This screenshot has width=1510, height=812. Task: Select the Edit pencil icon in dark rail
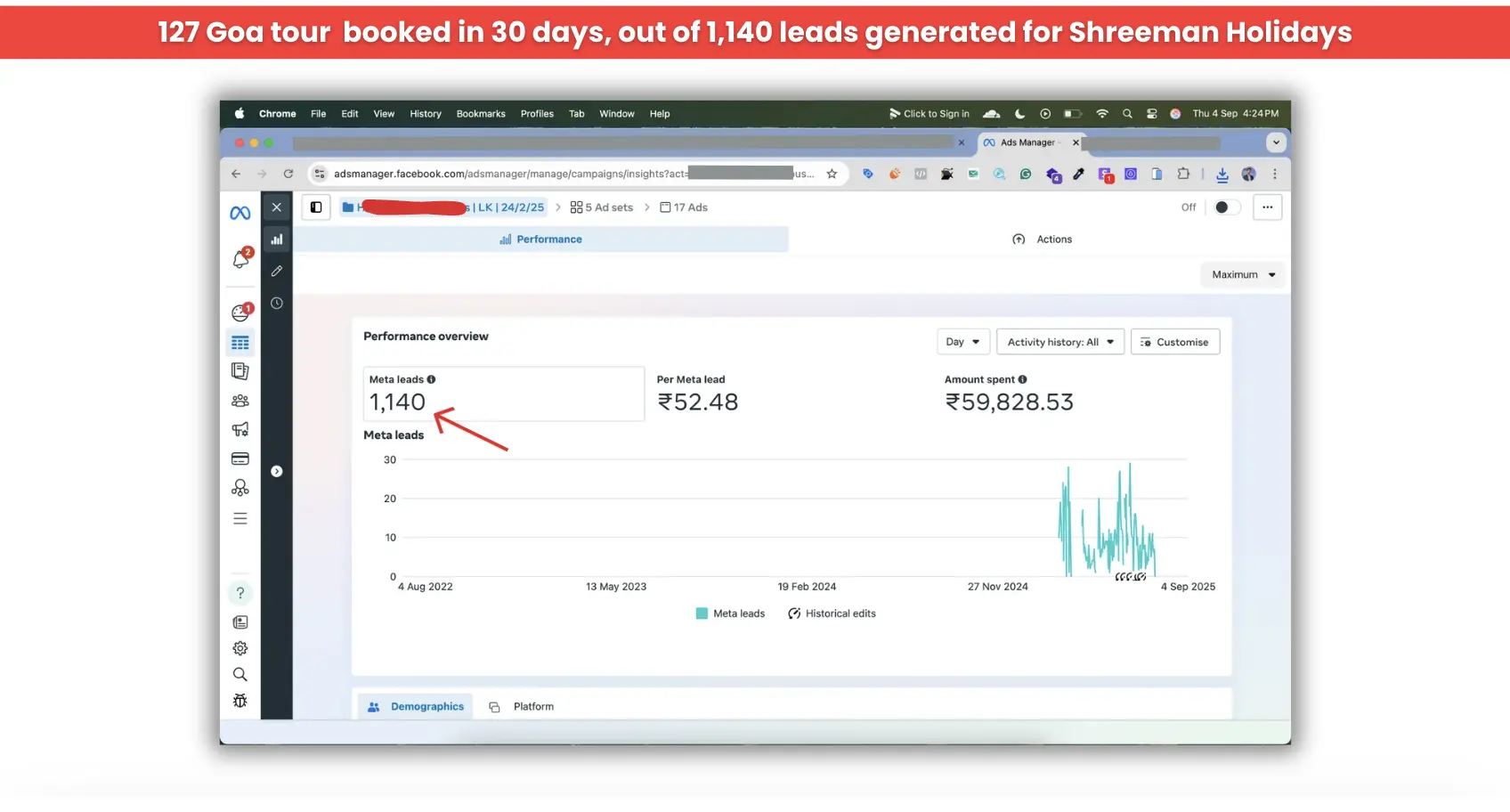click(x=277, y=271)
